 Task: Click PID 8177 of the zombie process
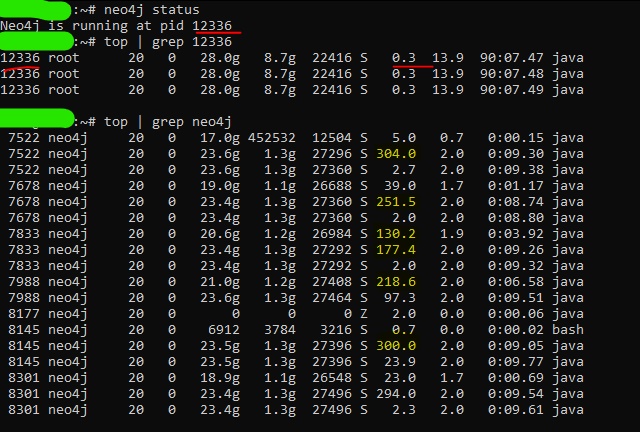pos(24,314)
